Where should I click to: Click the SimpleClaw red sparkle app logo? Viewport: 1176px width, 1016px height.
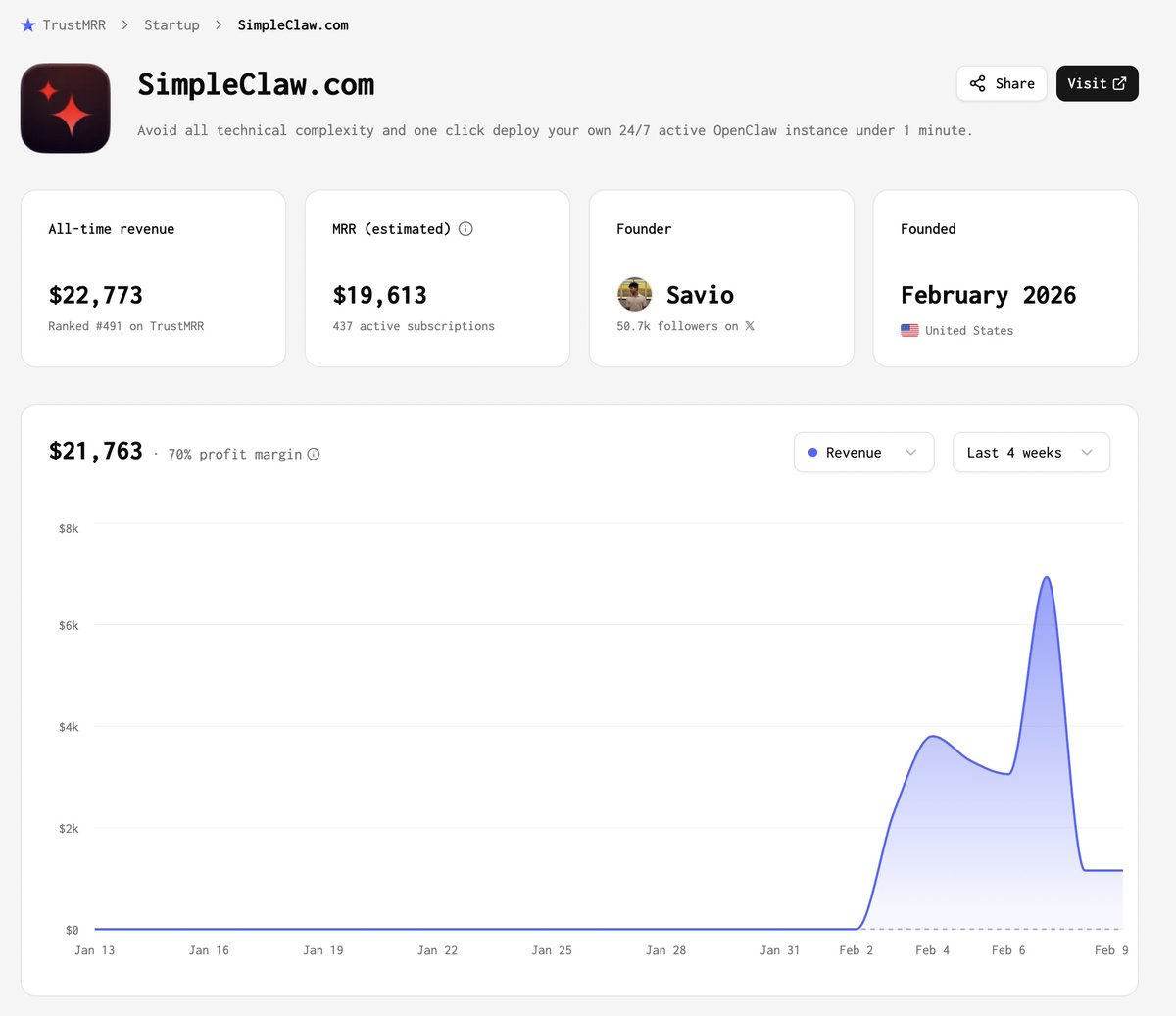[x=66, y=108]
